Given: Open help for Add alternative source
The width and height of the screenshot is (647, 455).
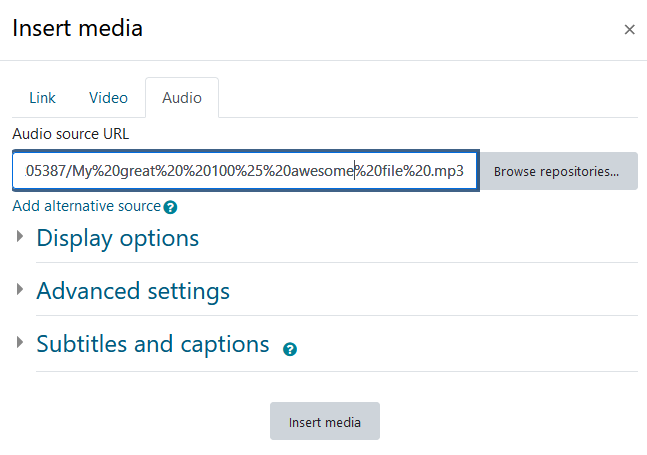Looking at the screenshot, I should tap(170, 207).
